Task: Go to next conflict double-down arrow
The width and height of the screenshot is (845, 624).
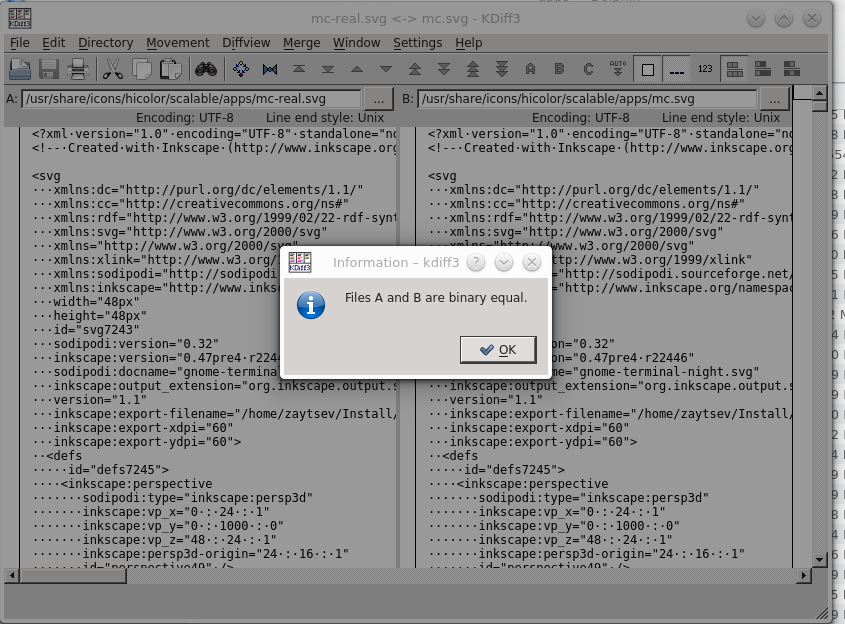Action: click(444, 69)
